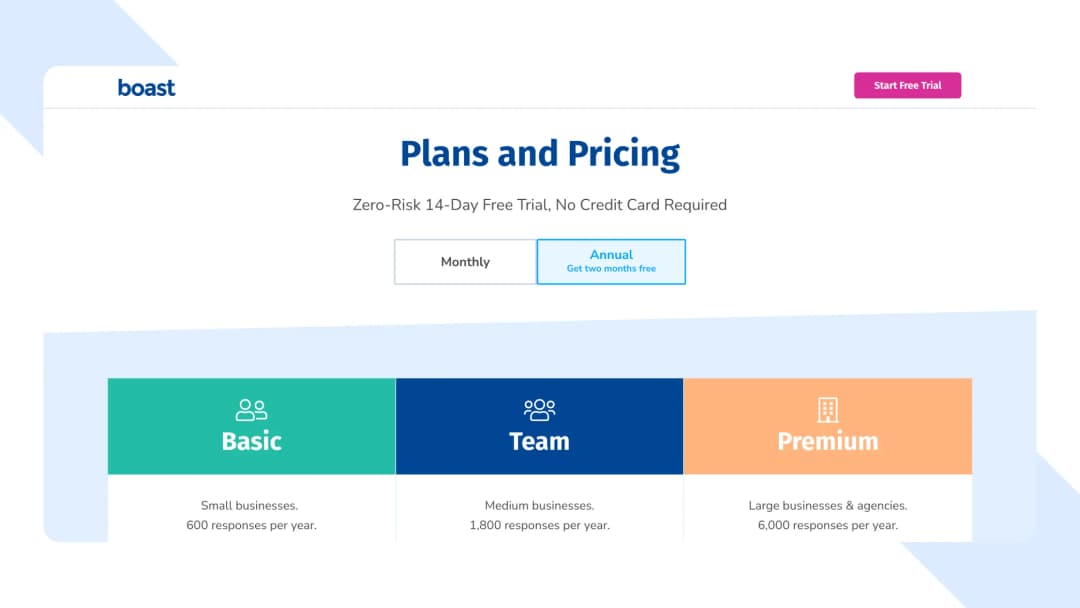The height and width of the screenshot is (608, 1080).
Task: Click the zero-risk free trial subtitle text
Action: 539,205
